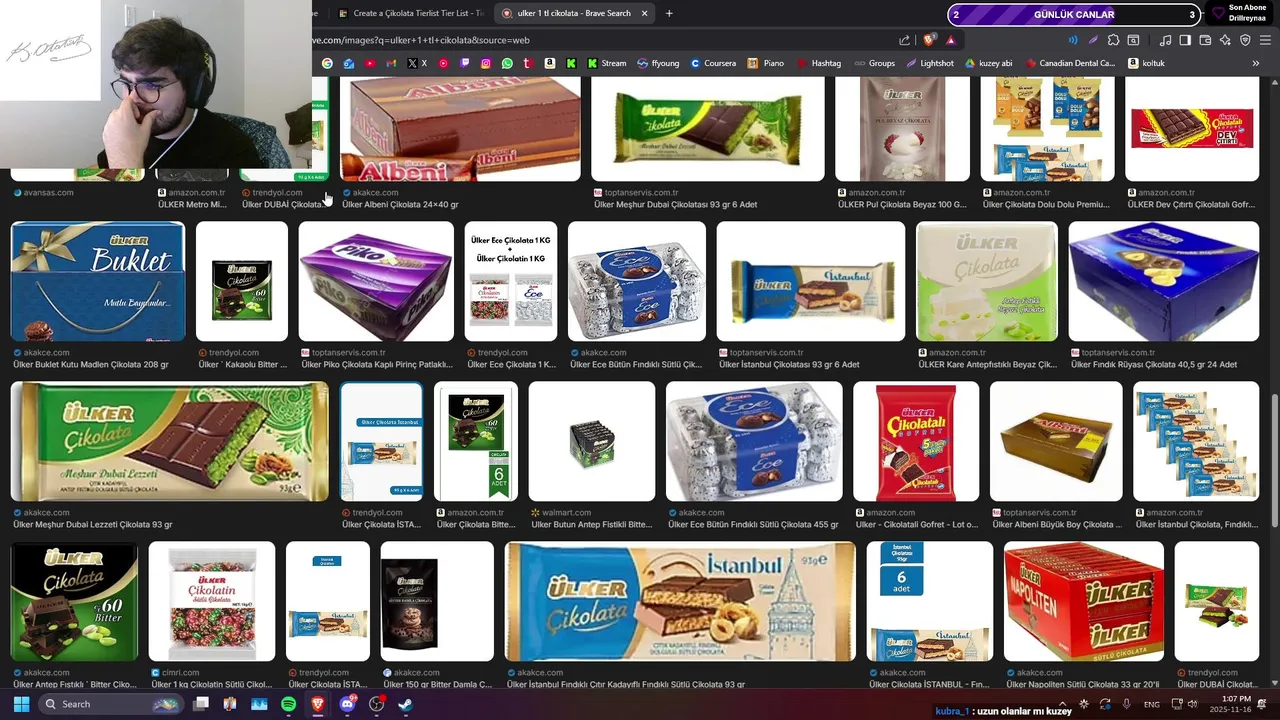Open the browser main menu hamburger

[x=1265, y=40]
